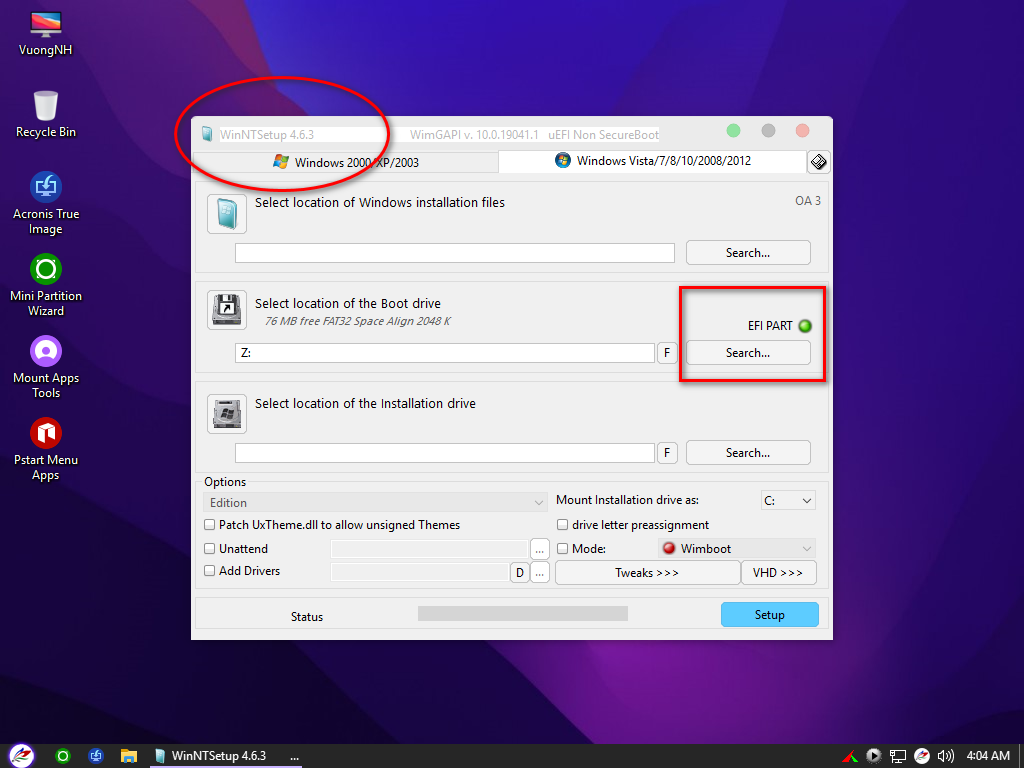This screenshot has height=768, width=1024.
Task: Click the Installation drive disk icon
Action: [227, 413]
